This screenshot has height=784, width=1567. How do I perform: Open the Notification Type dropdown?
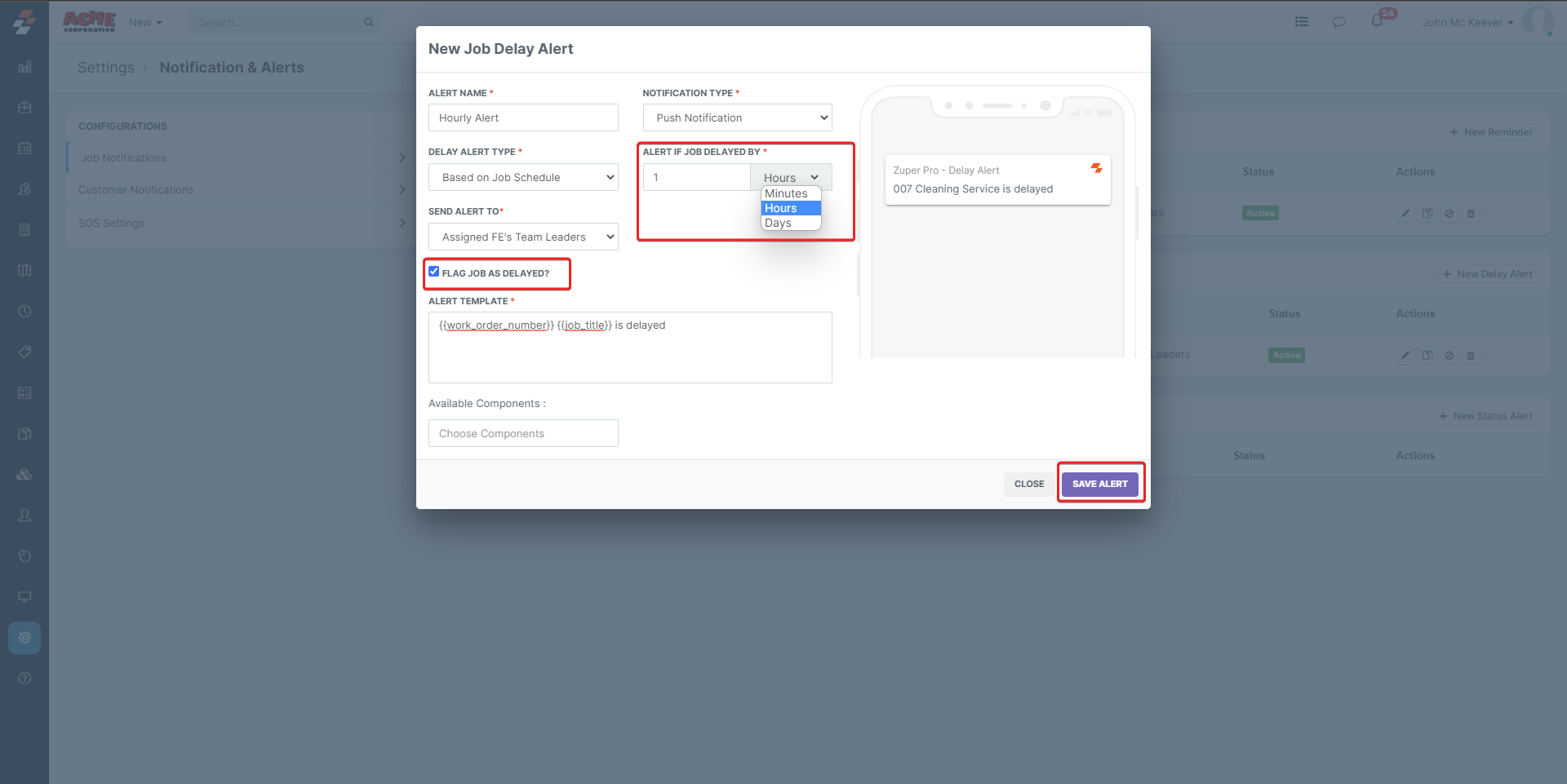pyautogui.click(x=738, y=117)
